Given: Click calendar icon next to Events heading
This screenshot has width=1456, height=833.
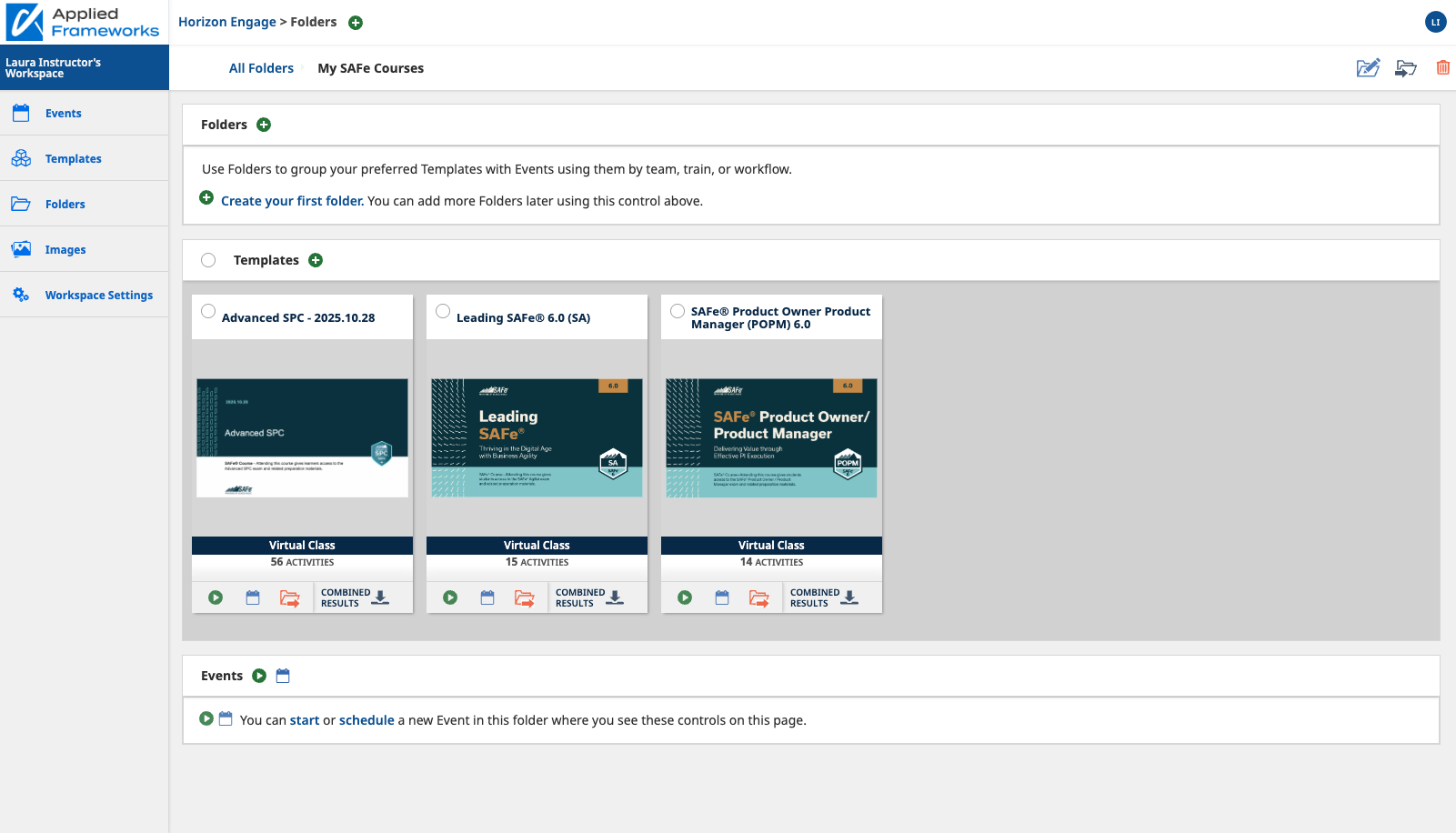Looking at the screenshot, I should coord(283,676).
